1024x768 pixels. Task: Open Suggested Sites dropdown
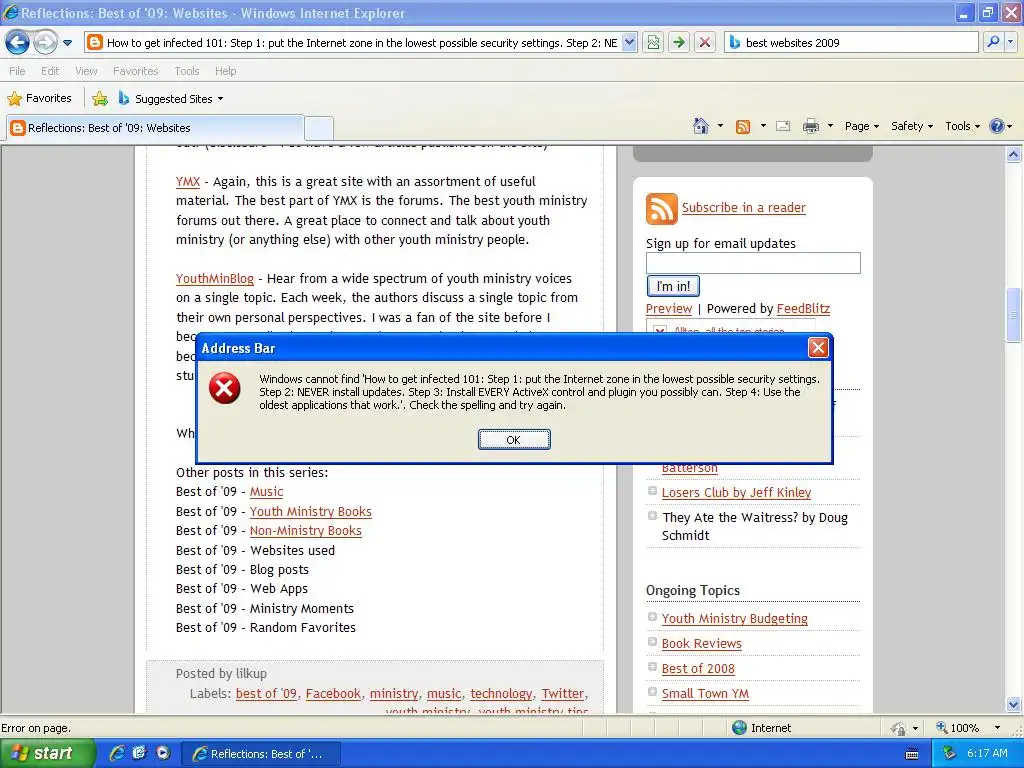click(x=171, y=99)
